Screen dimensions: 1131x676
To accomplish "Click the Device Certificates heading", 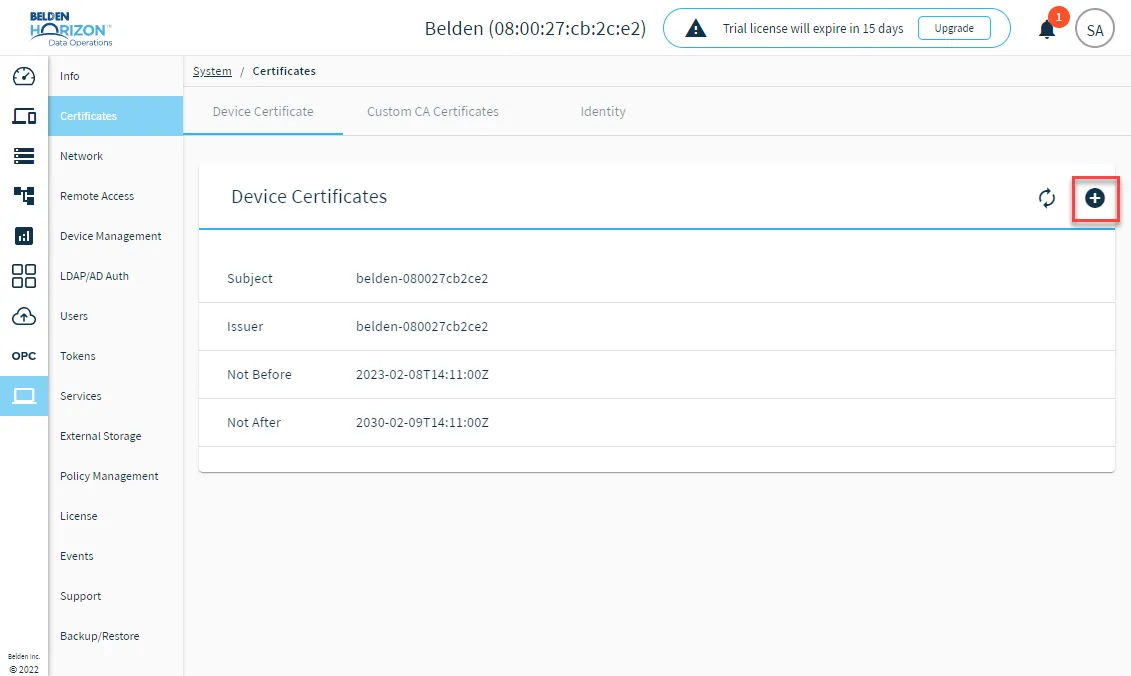I will [x=309, y=196].
